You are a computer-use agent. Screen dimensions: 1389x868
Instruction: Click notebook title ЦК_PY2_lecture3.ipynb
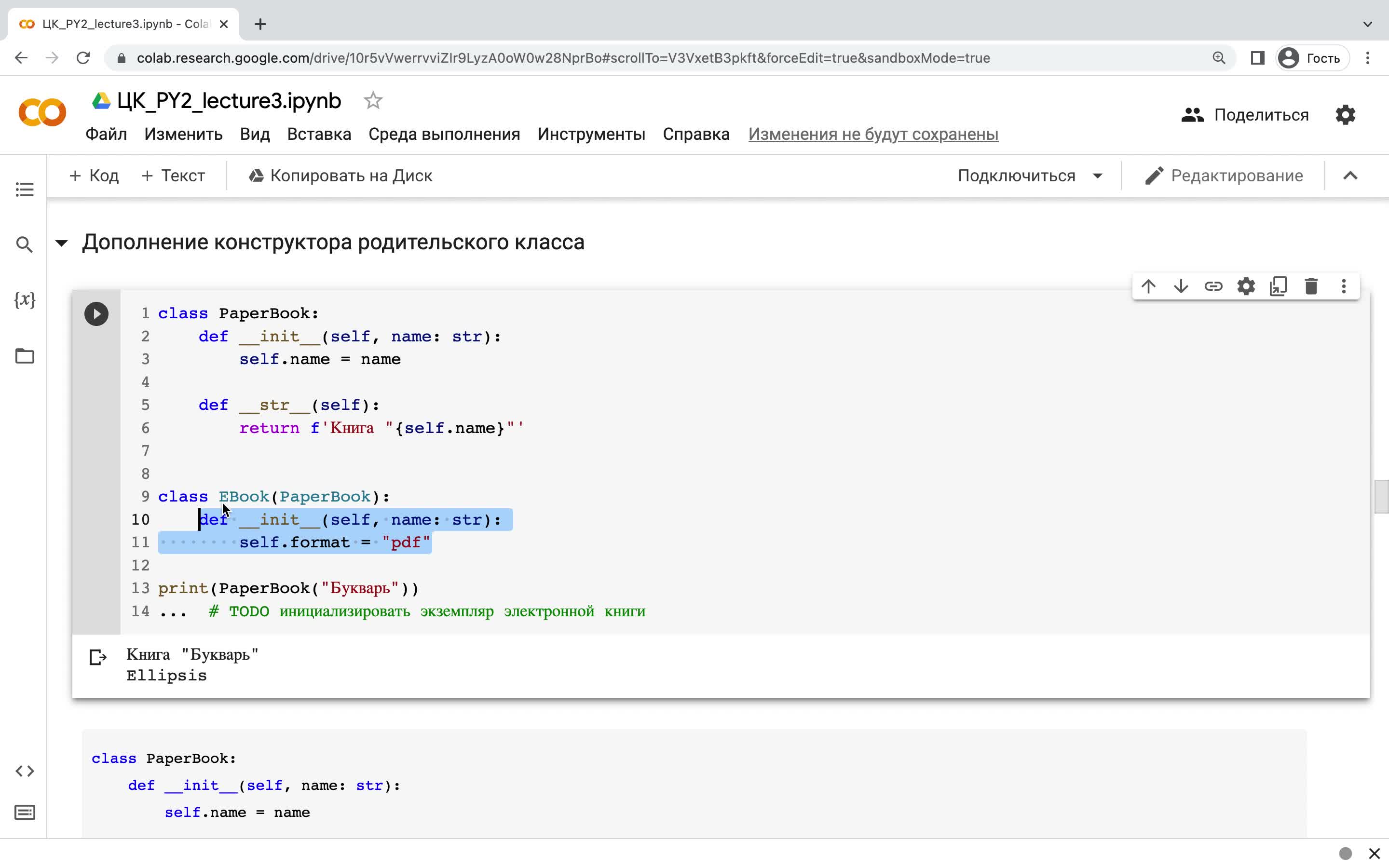coord(229,100)
